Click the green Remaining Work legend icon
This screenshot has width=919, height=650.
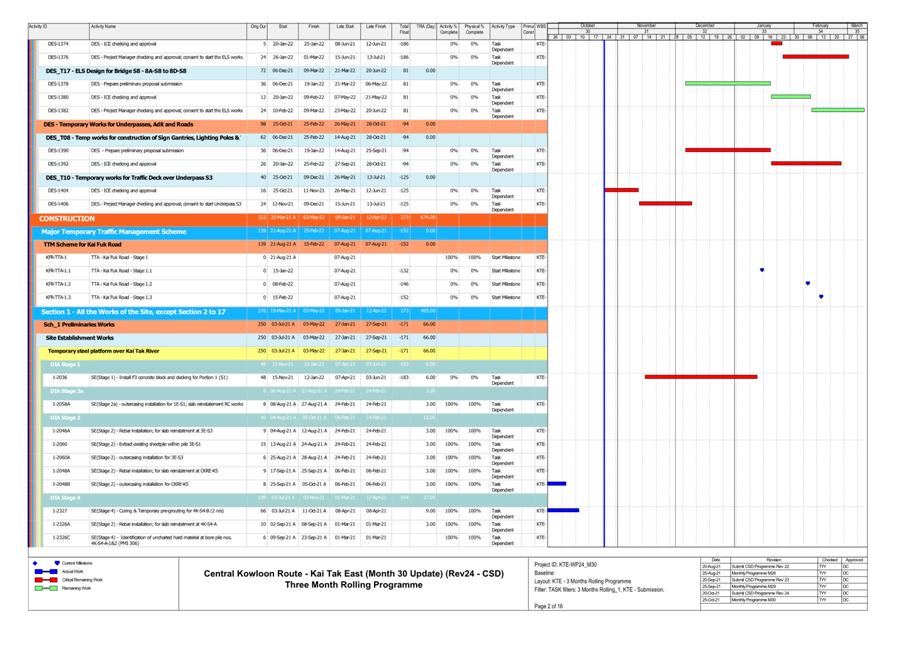46,588
